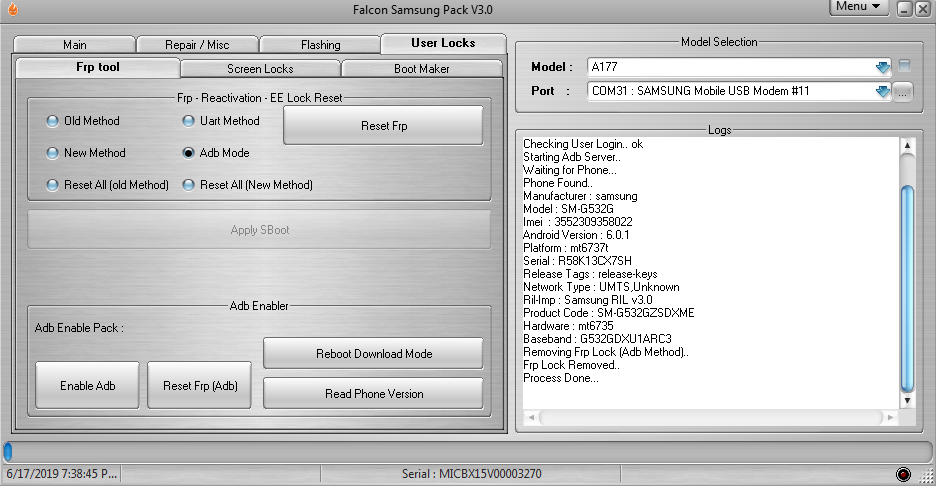Click log line 'Process Done...'
Viewport: 936px width, 486px height.
click(561, 378)
